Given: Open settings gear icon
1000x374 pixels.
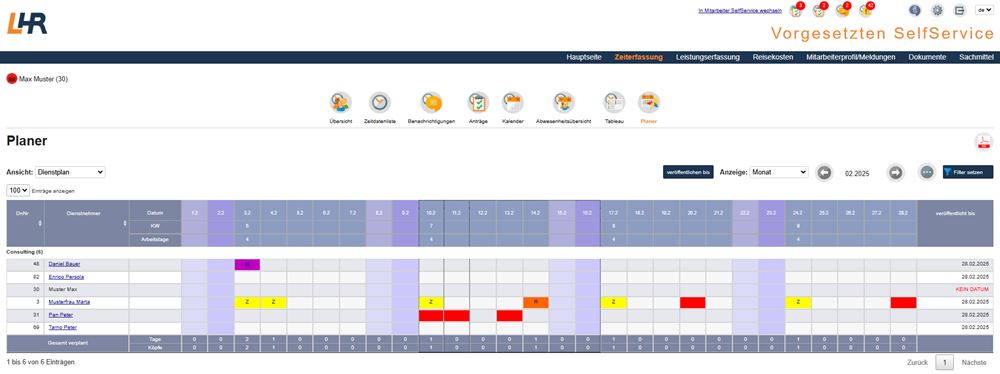Looking at the screenshot, I should point(937,10).
